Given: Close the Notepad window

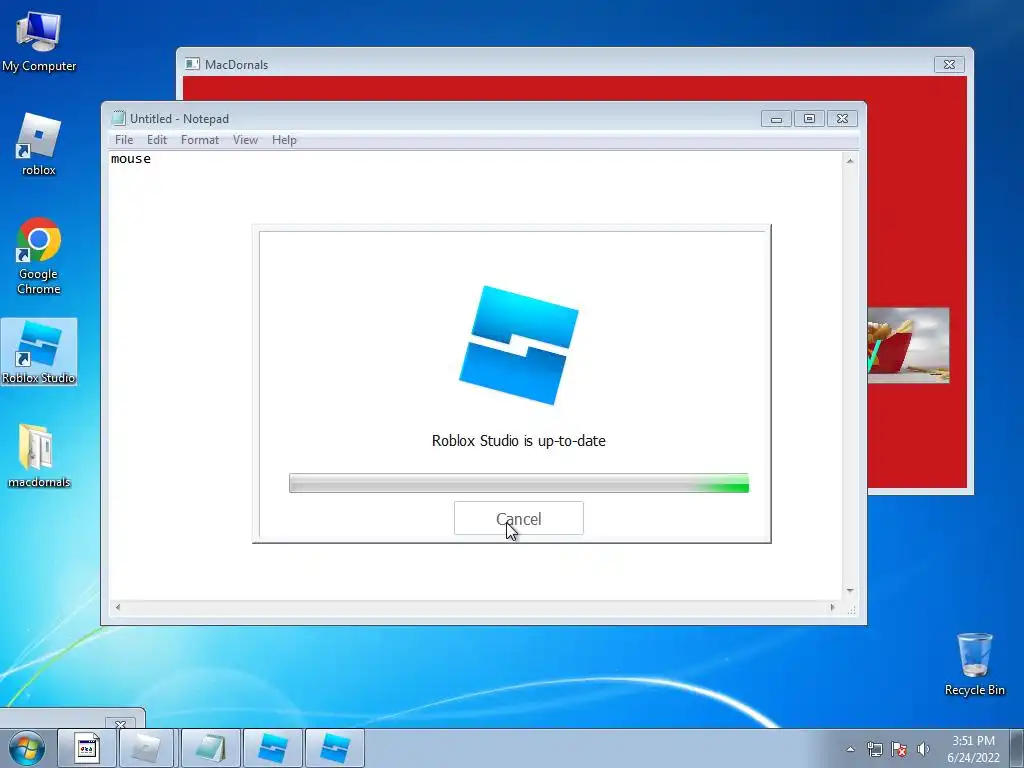Looking at the screenshot, I should [x=842, y=119].
